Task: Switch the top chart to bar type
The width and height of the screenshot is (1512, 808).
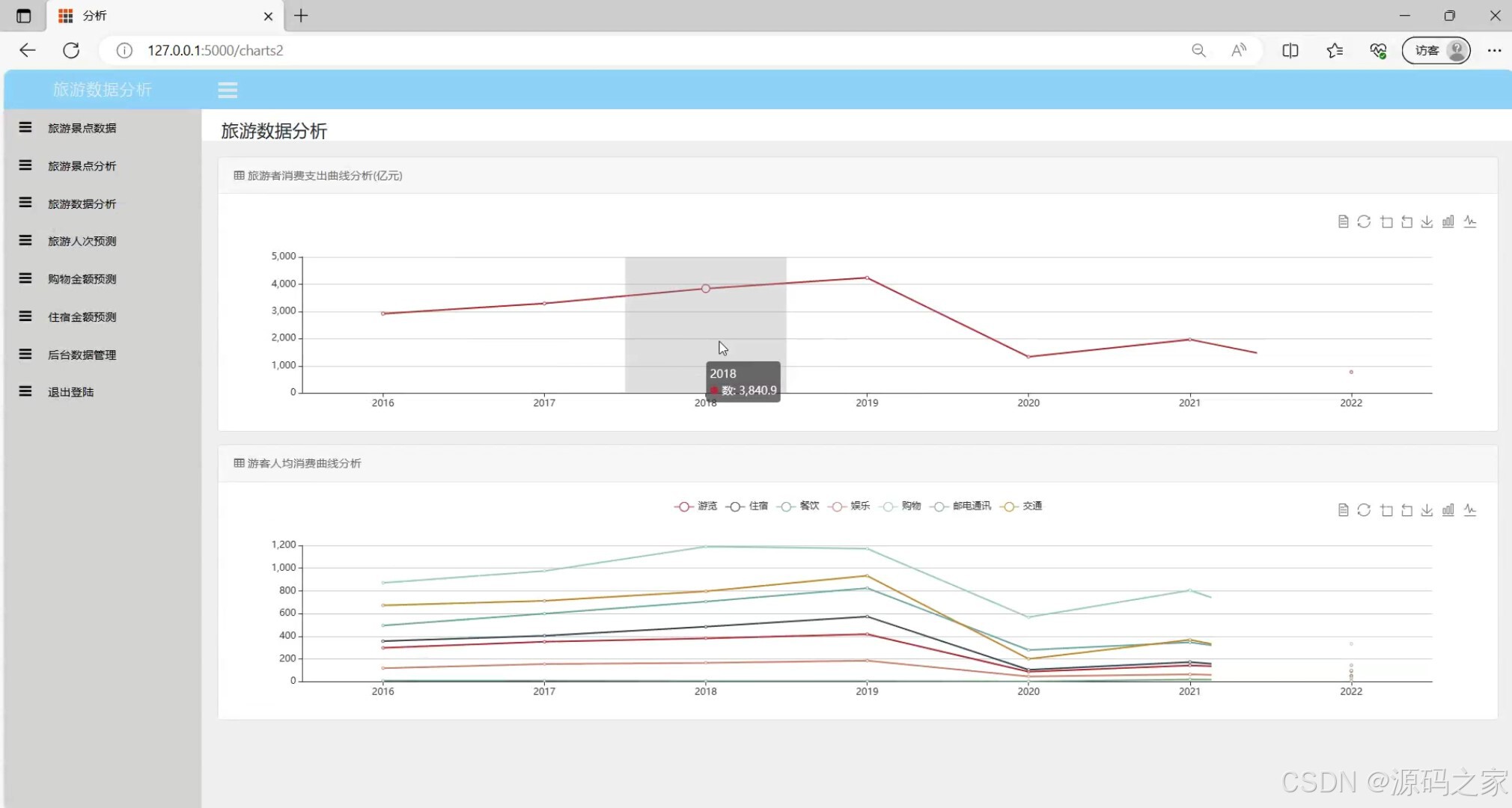Action: pyautogui.click(x=1448, y=221)
